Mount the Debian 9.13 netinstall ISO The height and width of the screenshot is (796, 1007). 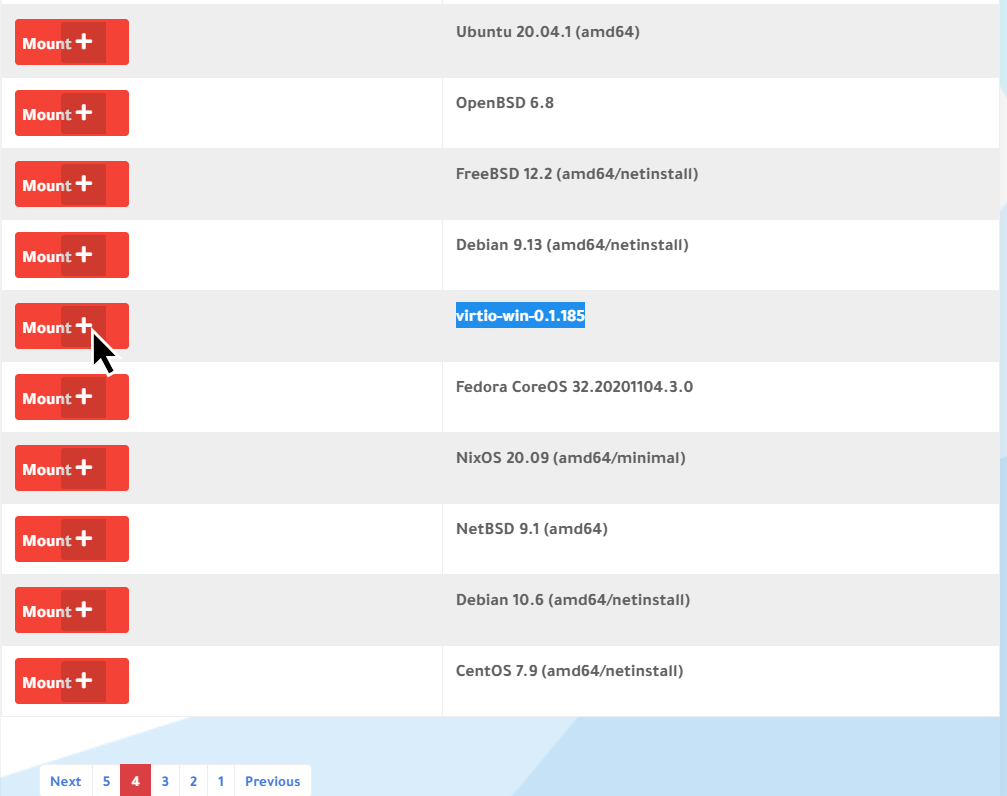point(72,255)
